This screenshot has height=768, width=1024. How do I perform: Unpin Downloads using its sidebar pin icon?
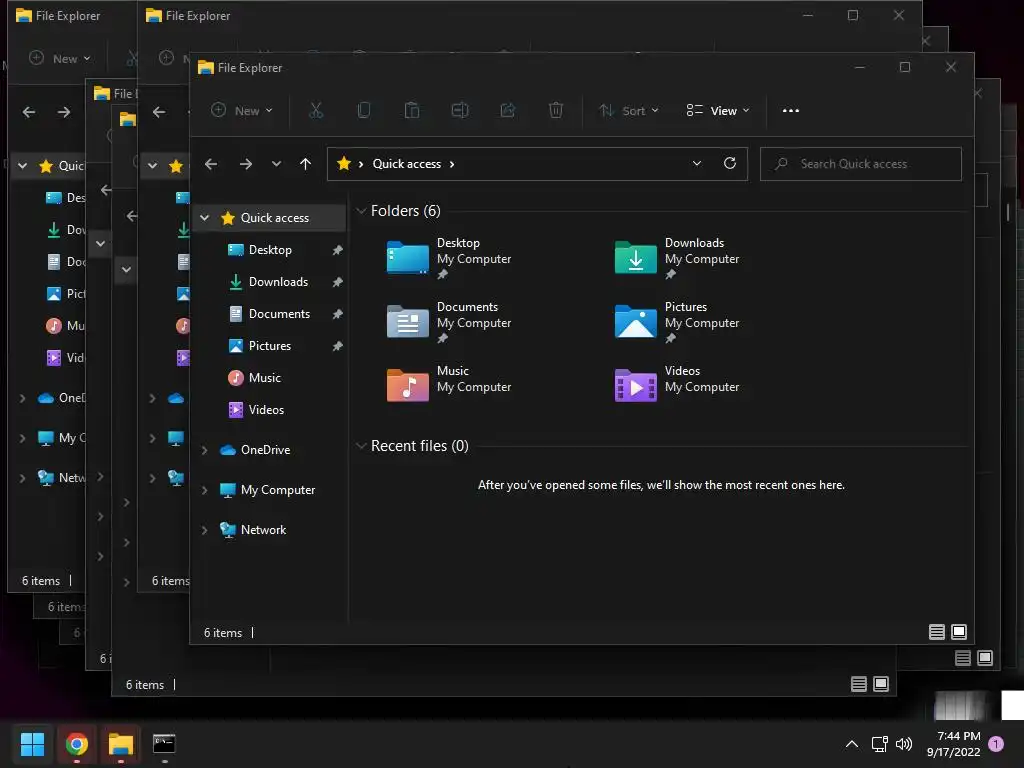pos(337,282)
